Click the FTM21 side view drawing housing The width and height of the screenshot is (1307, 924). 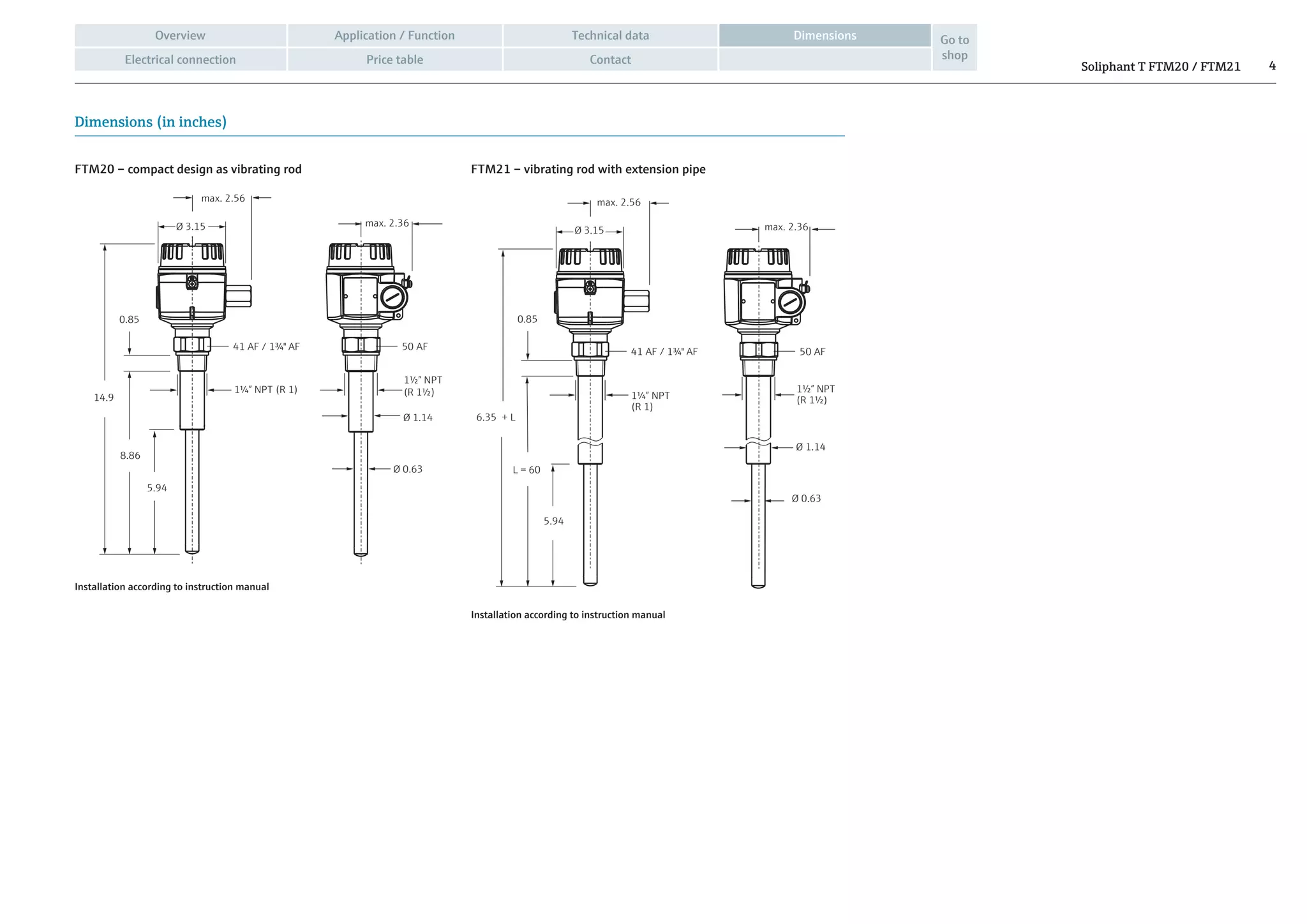tap(759, 300)
